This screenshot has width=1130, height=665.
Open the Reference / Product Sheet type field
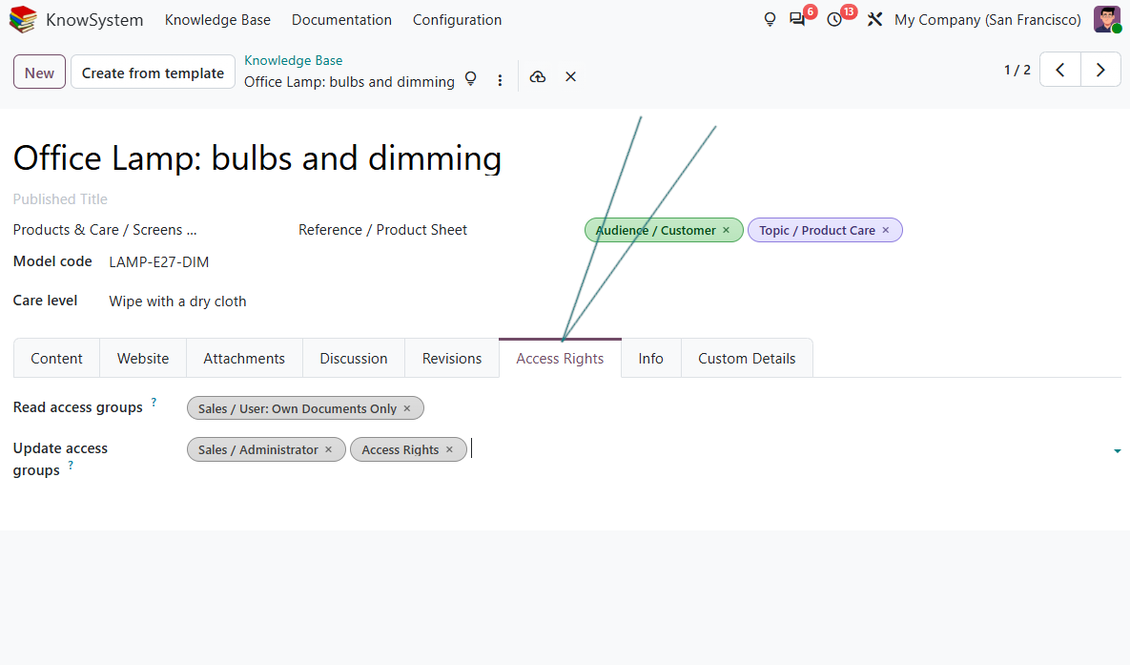tap(383, 230)
